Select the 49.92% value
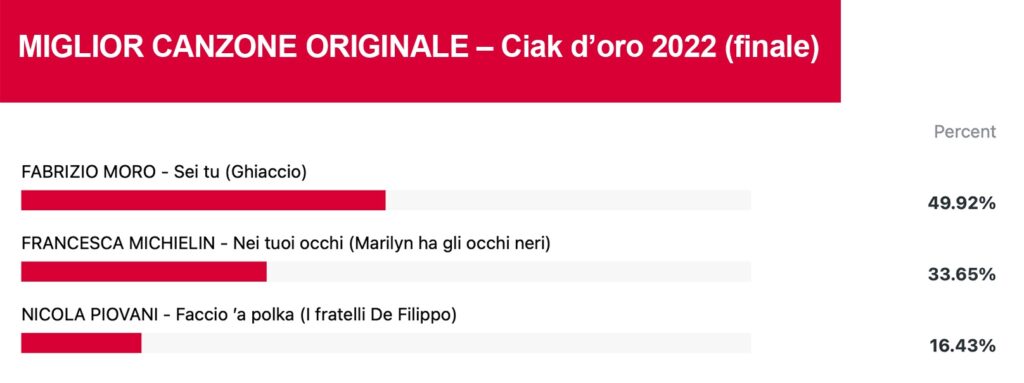The image size is (1024, 383). point(961,203)
